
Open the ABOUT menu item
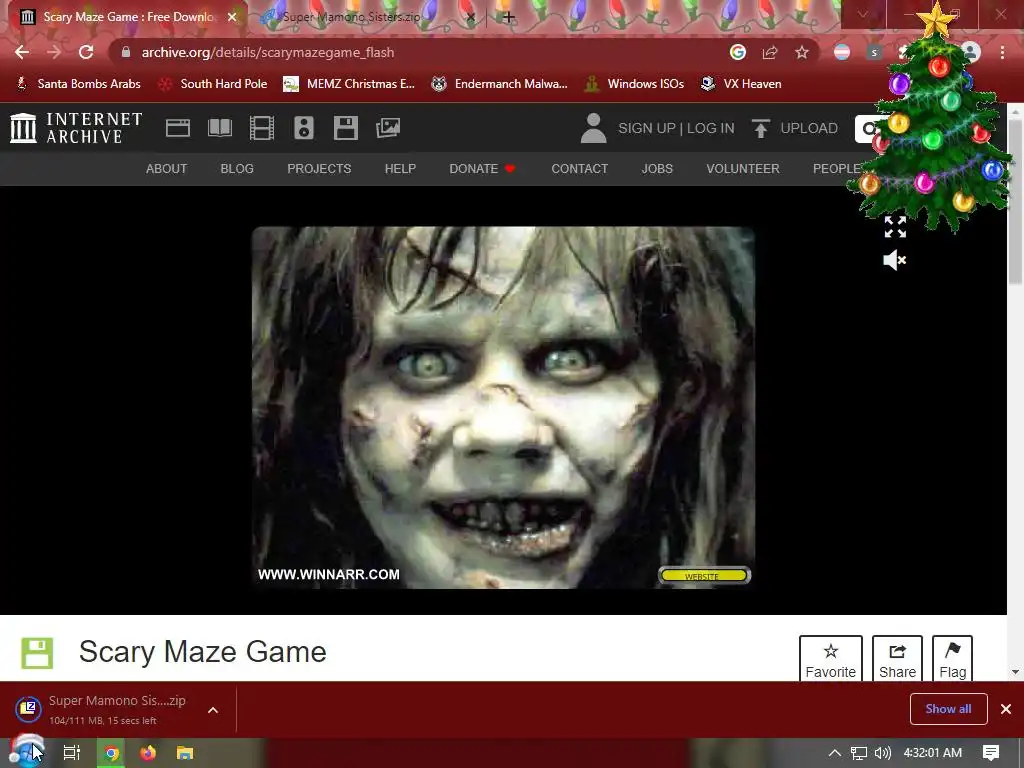167,168
